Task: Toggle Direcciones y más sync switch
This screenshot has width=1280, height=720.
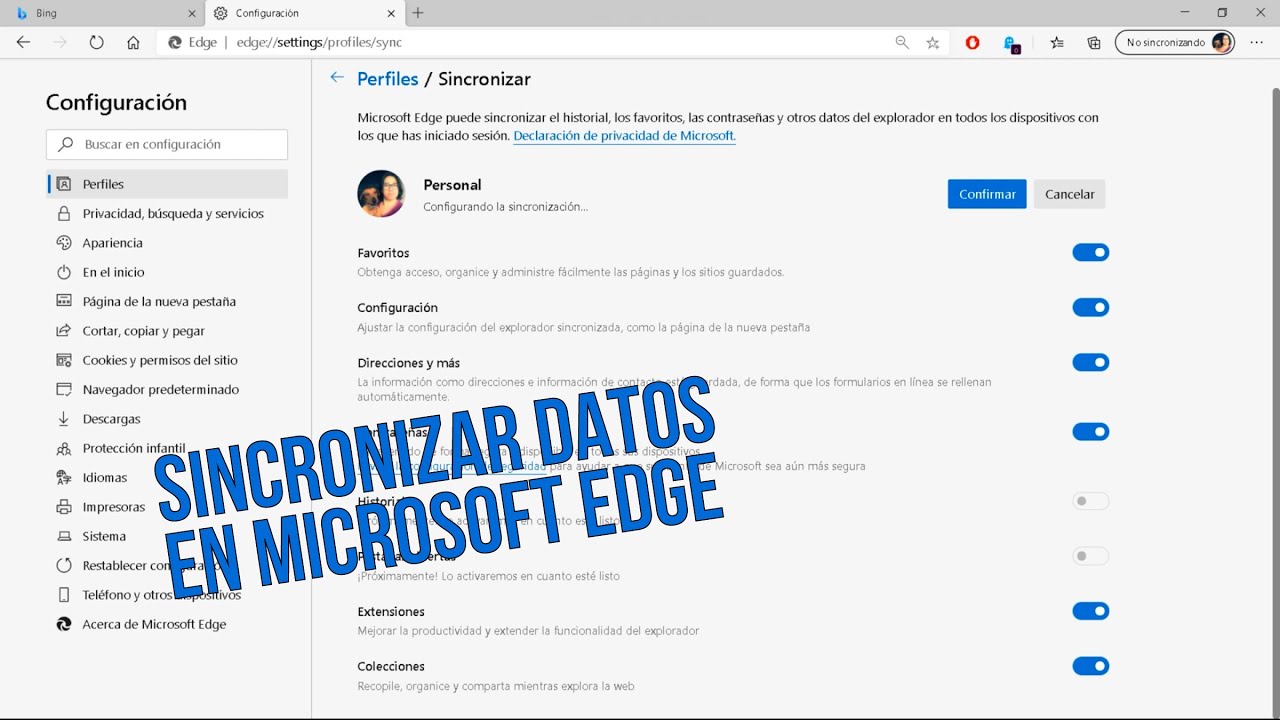Action: coord(1091,362)
